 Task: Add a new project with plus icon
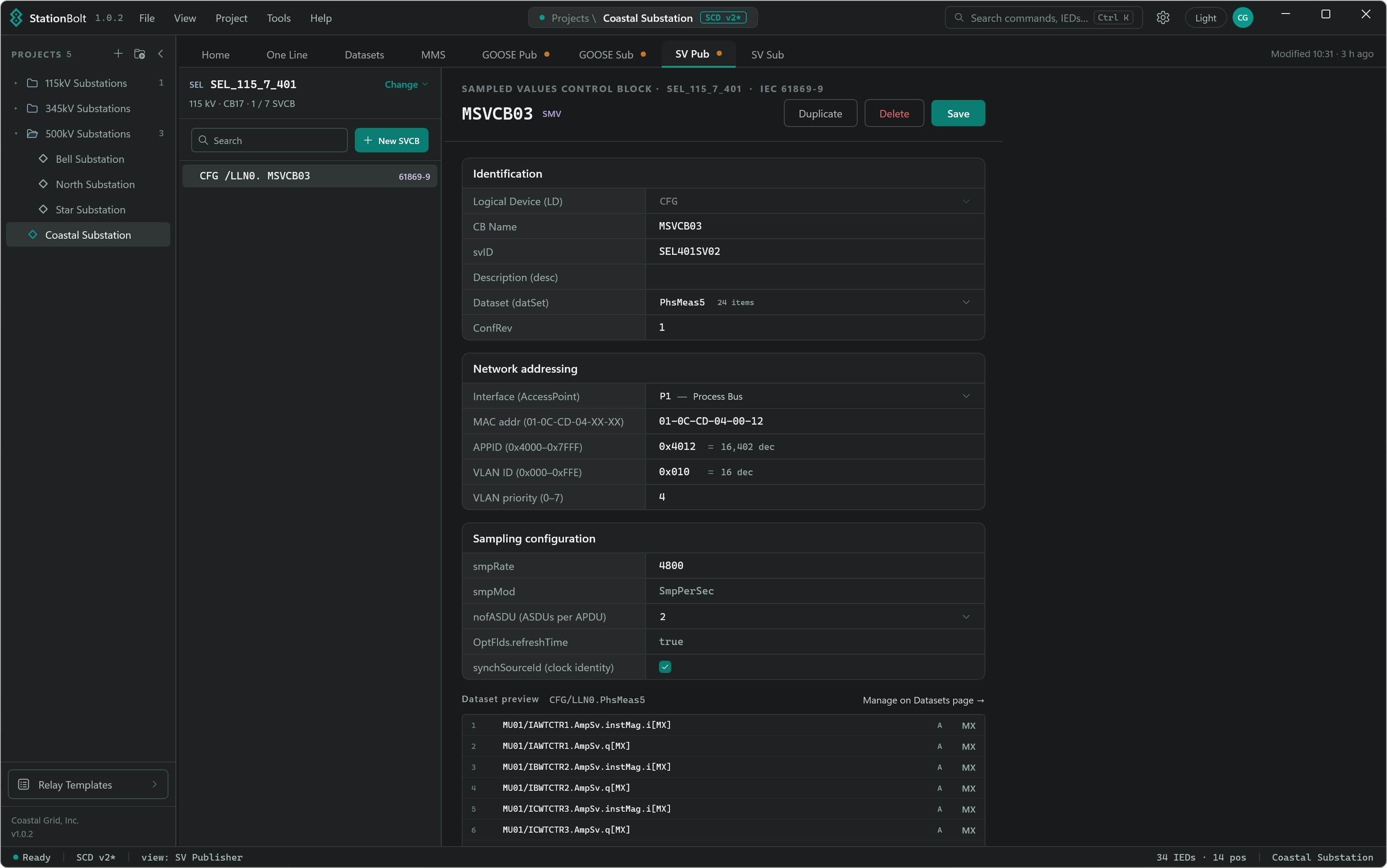118,53
